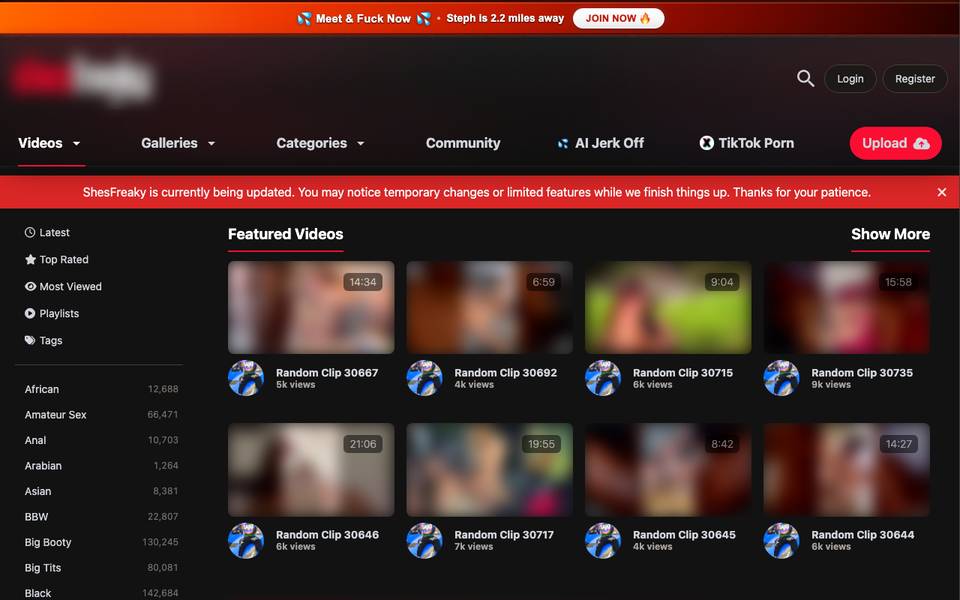Play the thumbnail with 21:06 duration
Viewport: 960px width, 600px height.
[x=311, y=470]
